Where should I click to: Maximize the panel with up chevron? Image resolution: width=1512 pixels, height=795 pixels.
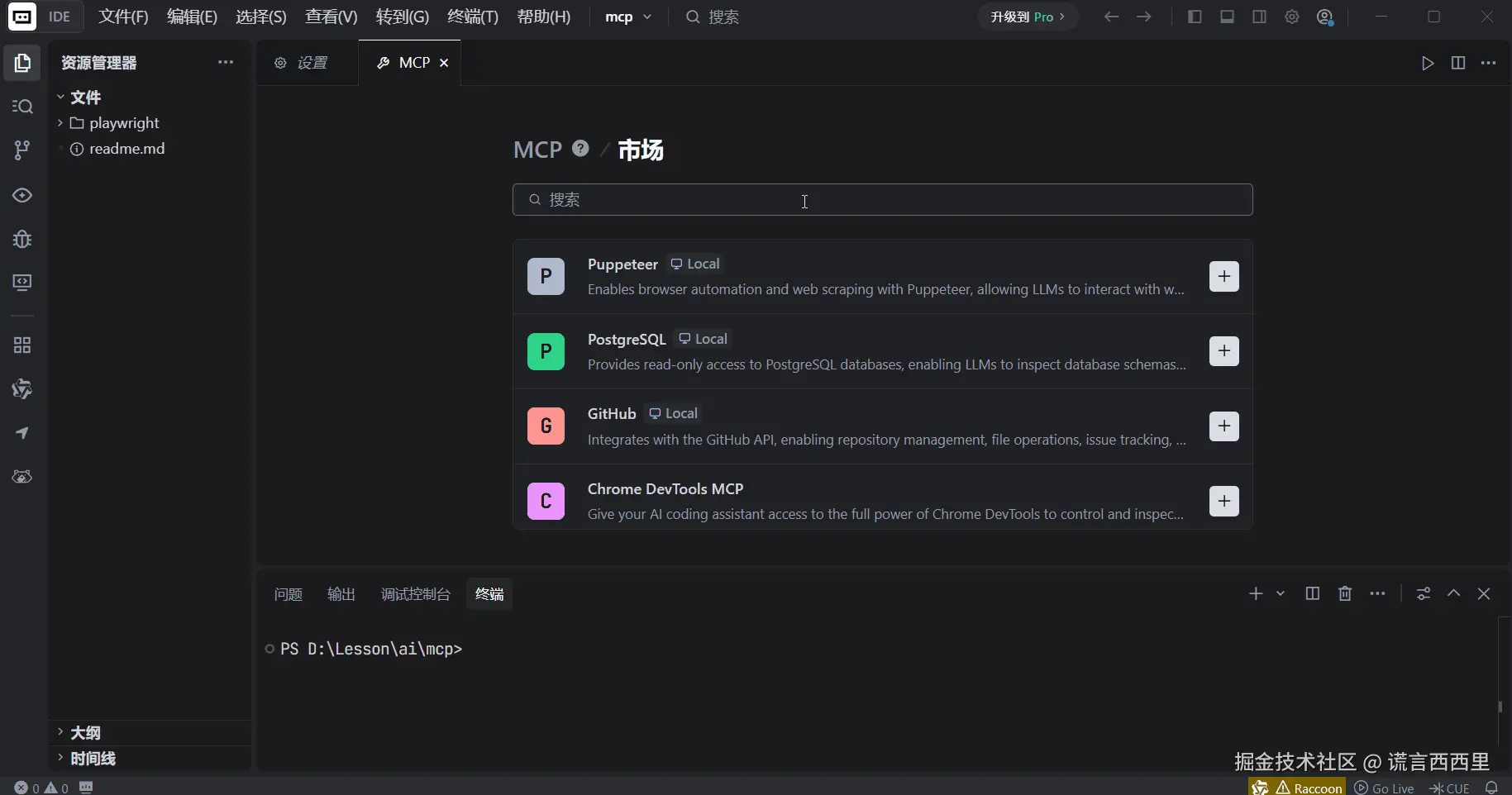click(x=1453, y=593)
